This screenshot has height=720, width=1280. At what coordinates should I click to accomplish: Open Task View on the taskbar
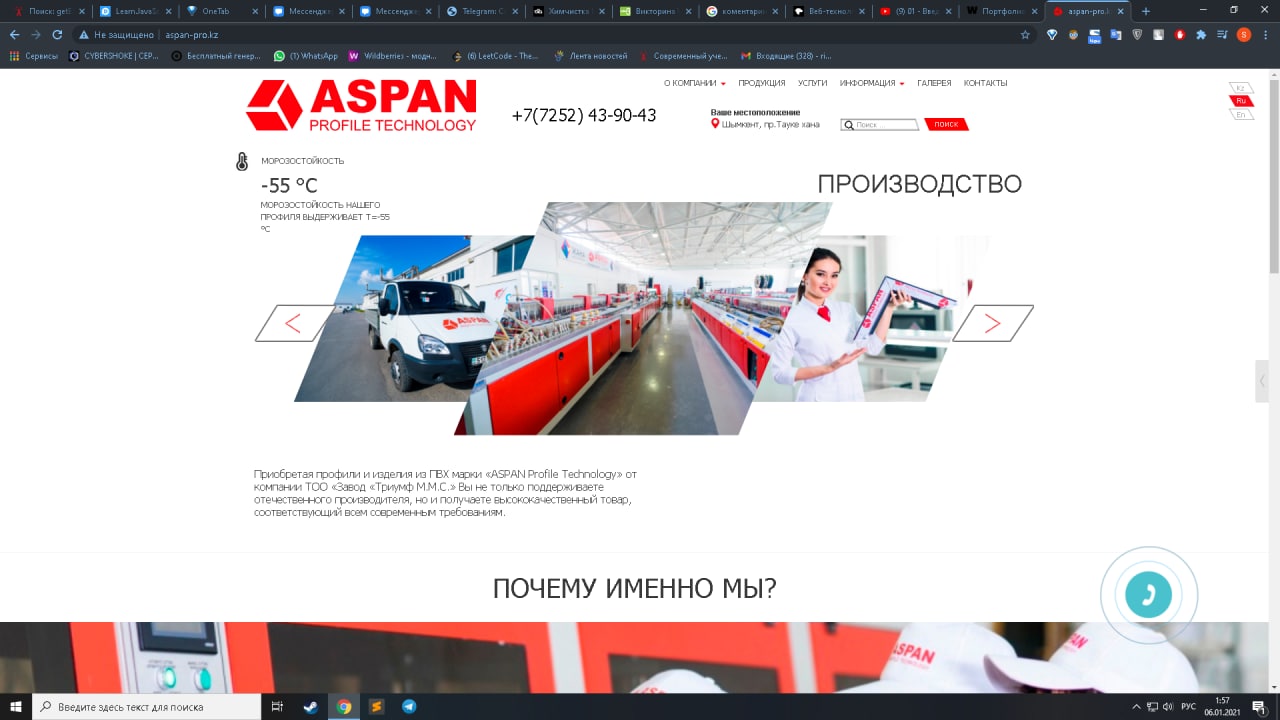coord(277,706)
